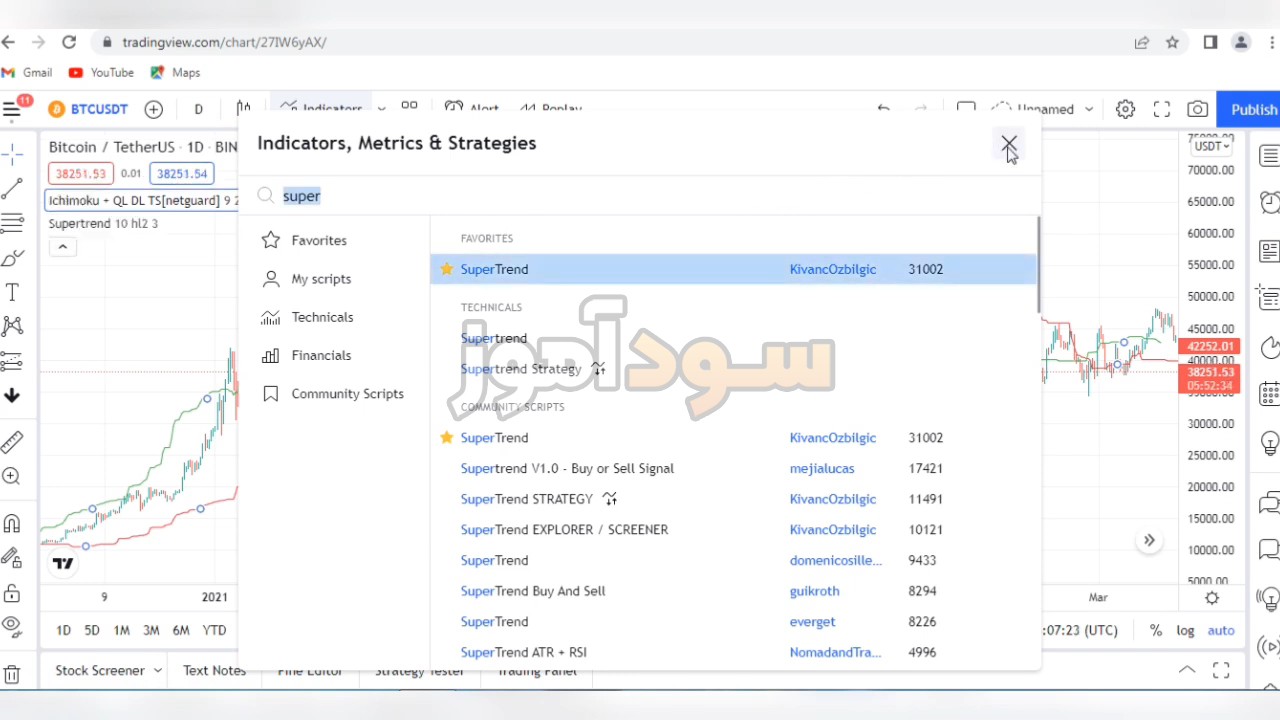
Task: Add highlighted SuperTrend from Favorites list
Action: point(734,269)
